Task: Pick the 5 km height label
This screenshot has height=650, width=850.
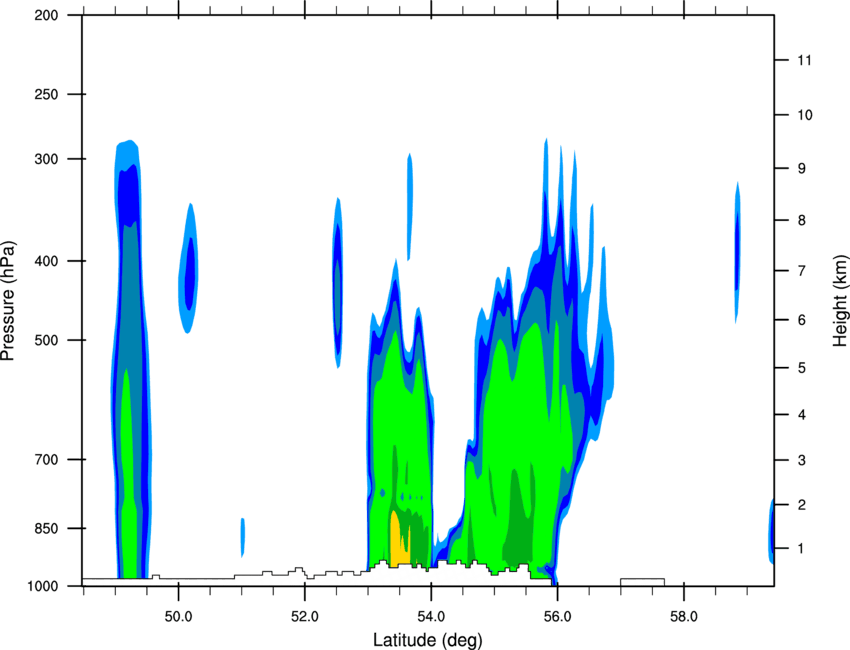Action: 801,368
